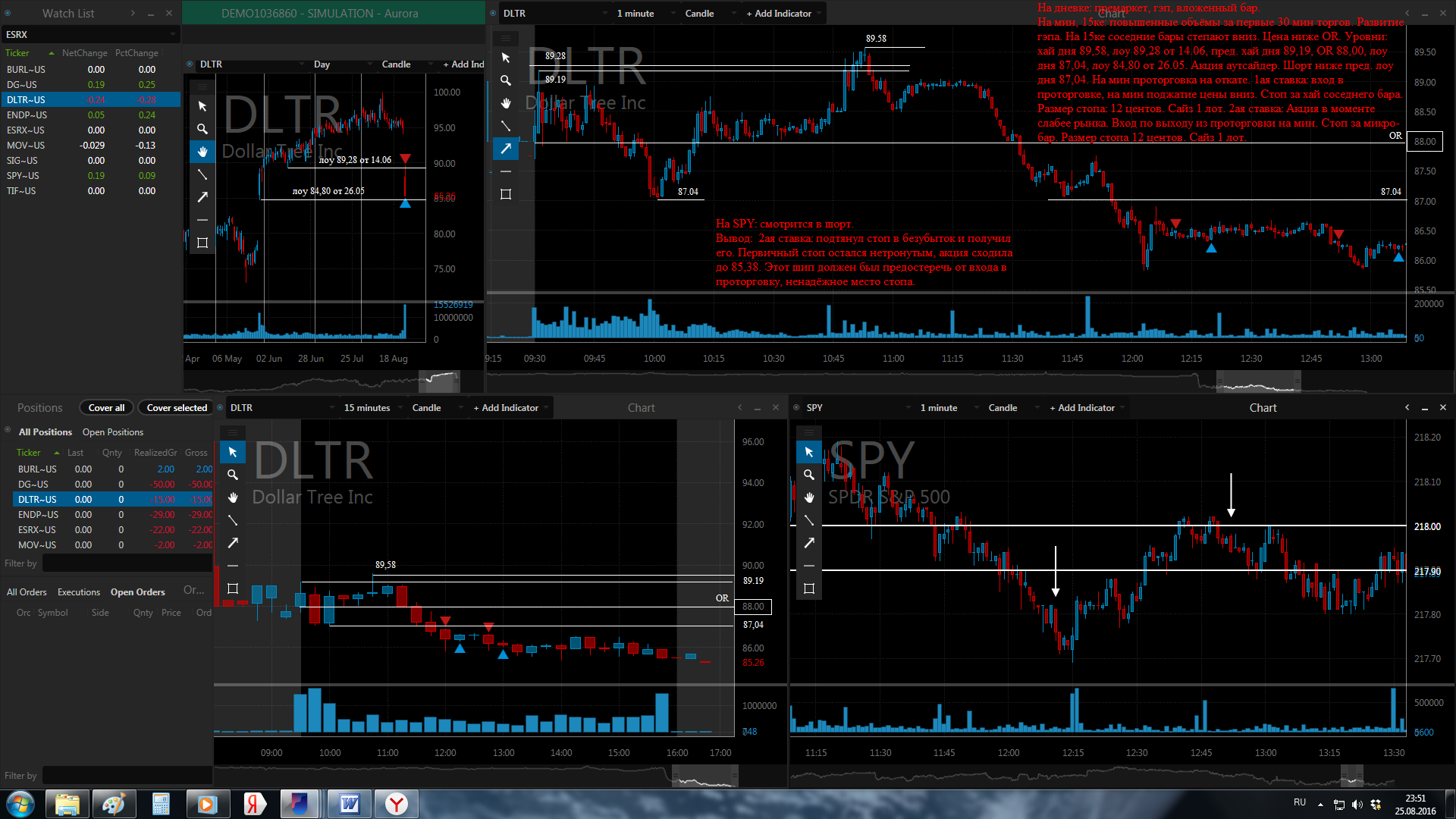The image size is (1456, 819).
Task: Click Cover all button
Action: tap(106, 407)
